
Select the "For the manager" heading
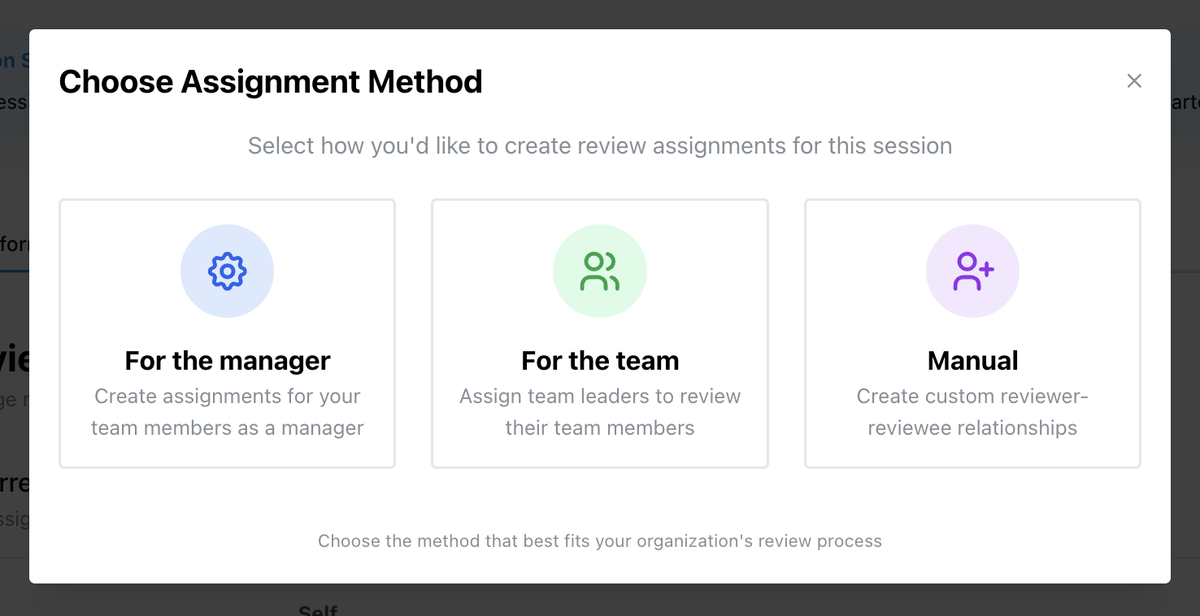point(227,360)
